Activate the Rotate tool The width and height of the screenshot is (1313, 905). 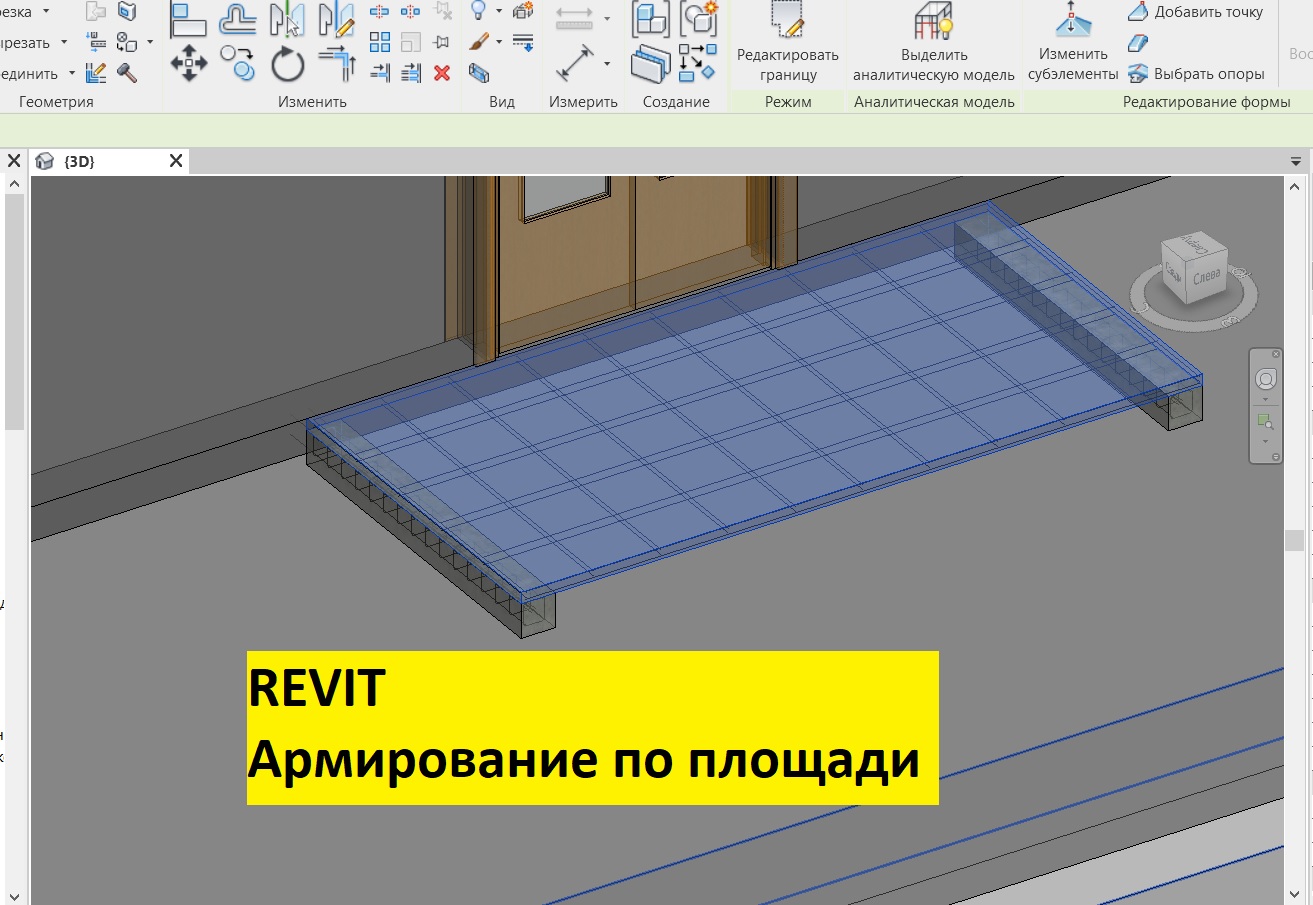coord(288,64)
